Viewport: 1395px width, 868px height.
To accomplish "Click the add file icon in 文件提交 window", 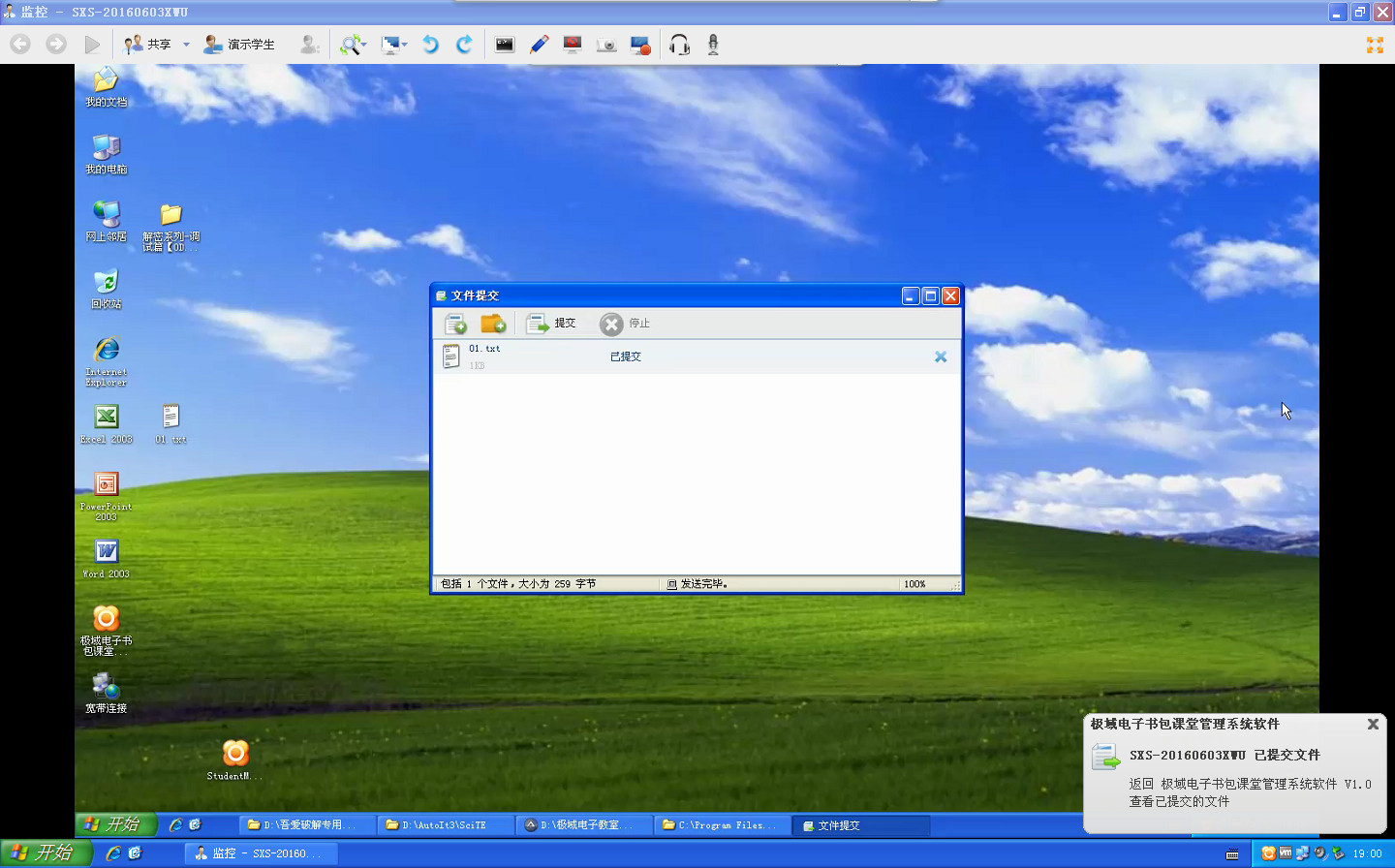I will point(455,324).
